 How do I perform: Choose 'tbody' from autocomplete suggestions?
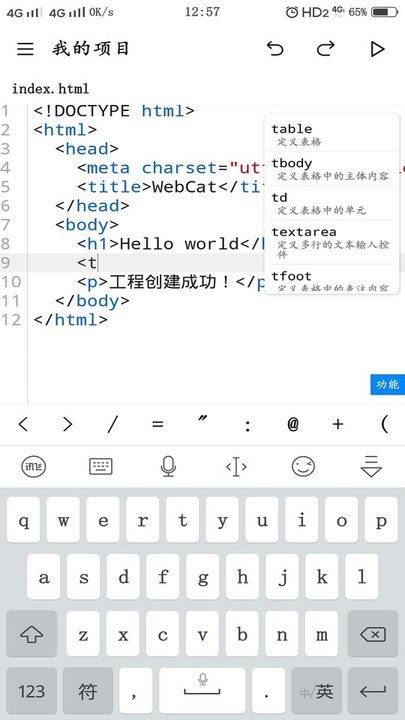[x=332, y=169]
